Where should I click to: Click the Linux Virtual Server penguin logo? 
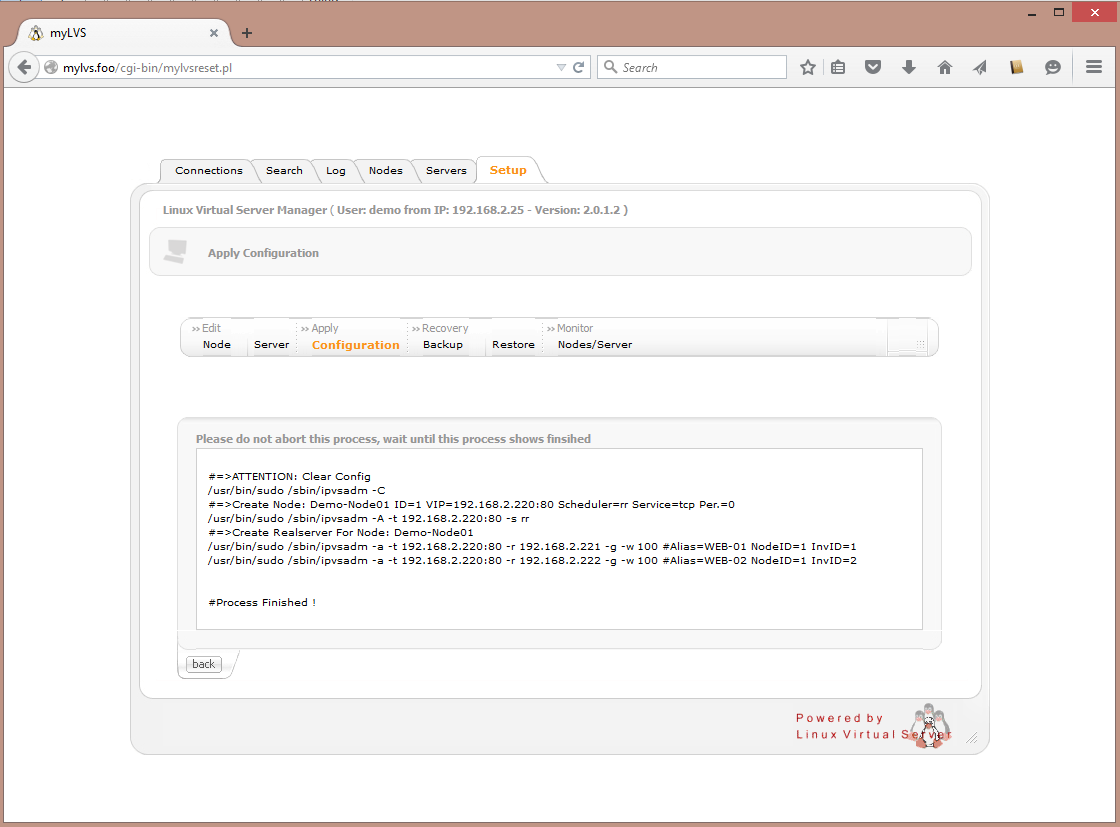pyautogui.click(x=929, y=725)
